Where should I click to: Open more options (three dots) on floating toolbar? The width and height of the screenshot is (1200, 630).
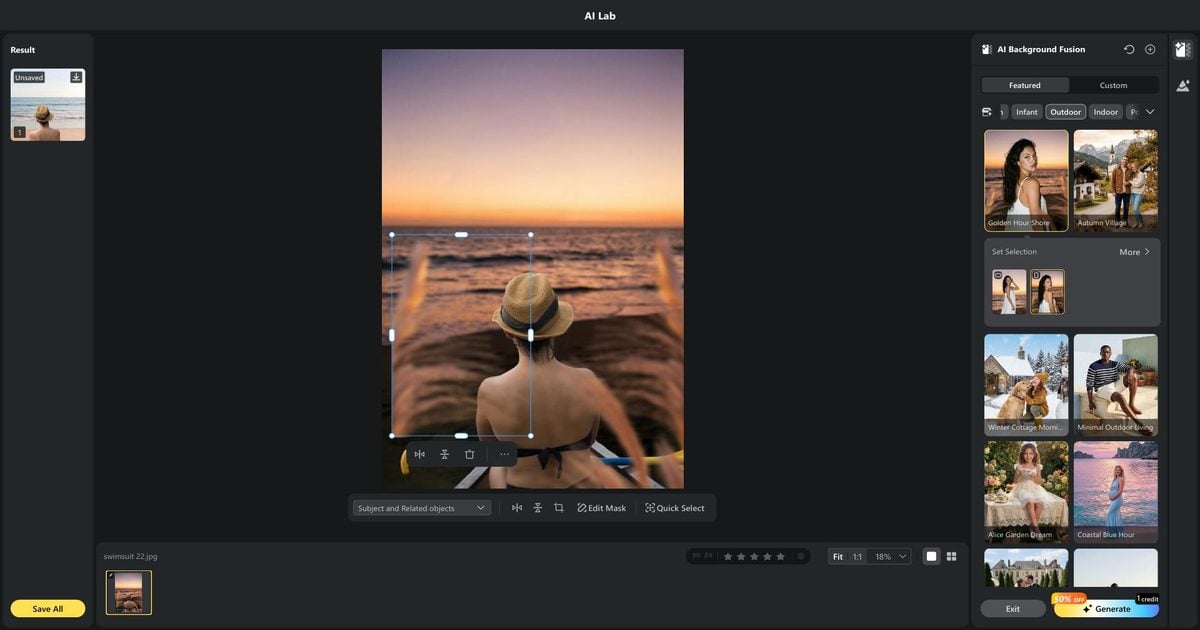[504, 454]
